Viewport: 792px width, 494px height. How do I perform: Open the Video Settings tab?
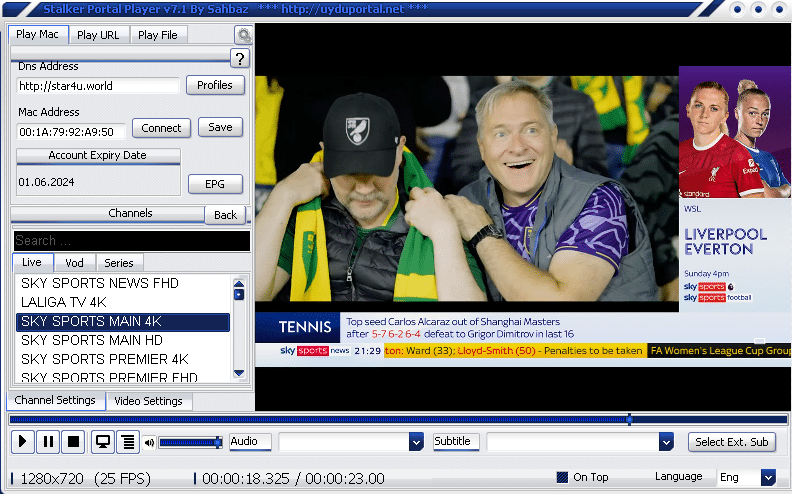point(148,401)
